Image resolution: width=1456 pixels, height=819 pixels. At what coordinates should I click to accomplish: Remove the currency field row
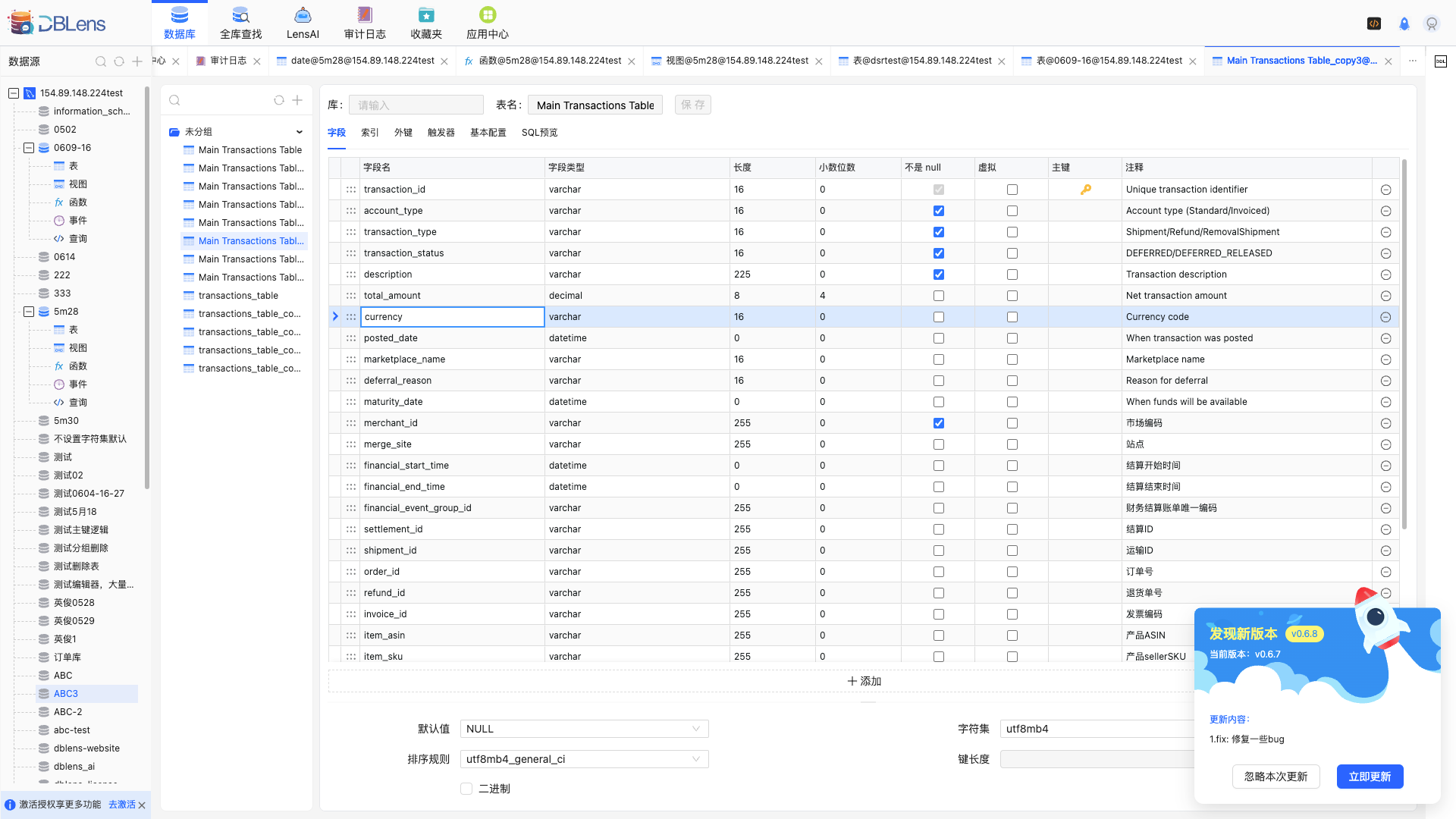(x=1385, y=317)
